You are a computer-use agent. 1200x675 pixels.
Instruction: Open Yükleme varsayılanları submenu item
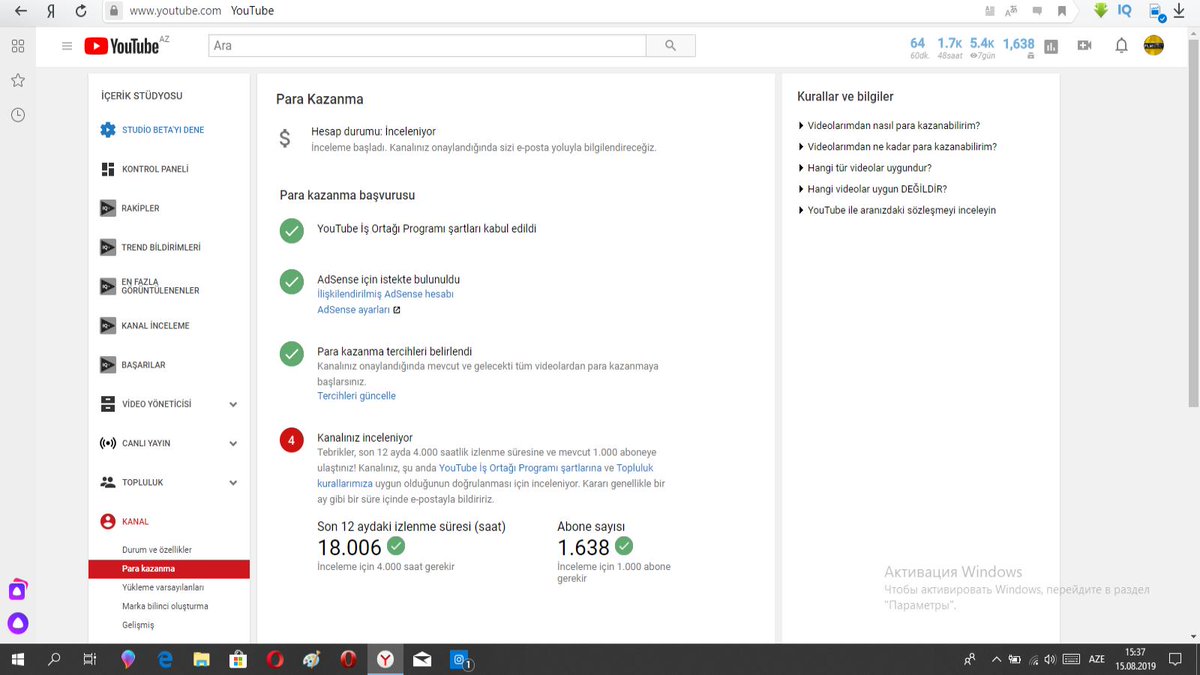click(x=163, y=587)
